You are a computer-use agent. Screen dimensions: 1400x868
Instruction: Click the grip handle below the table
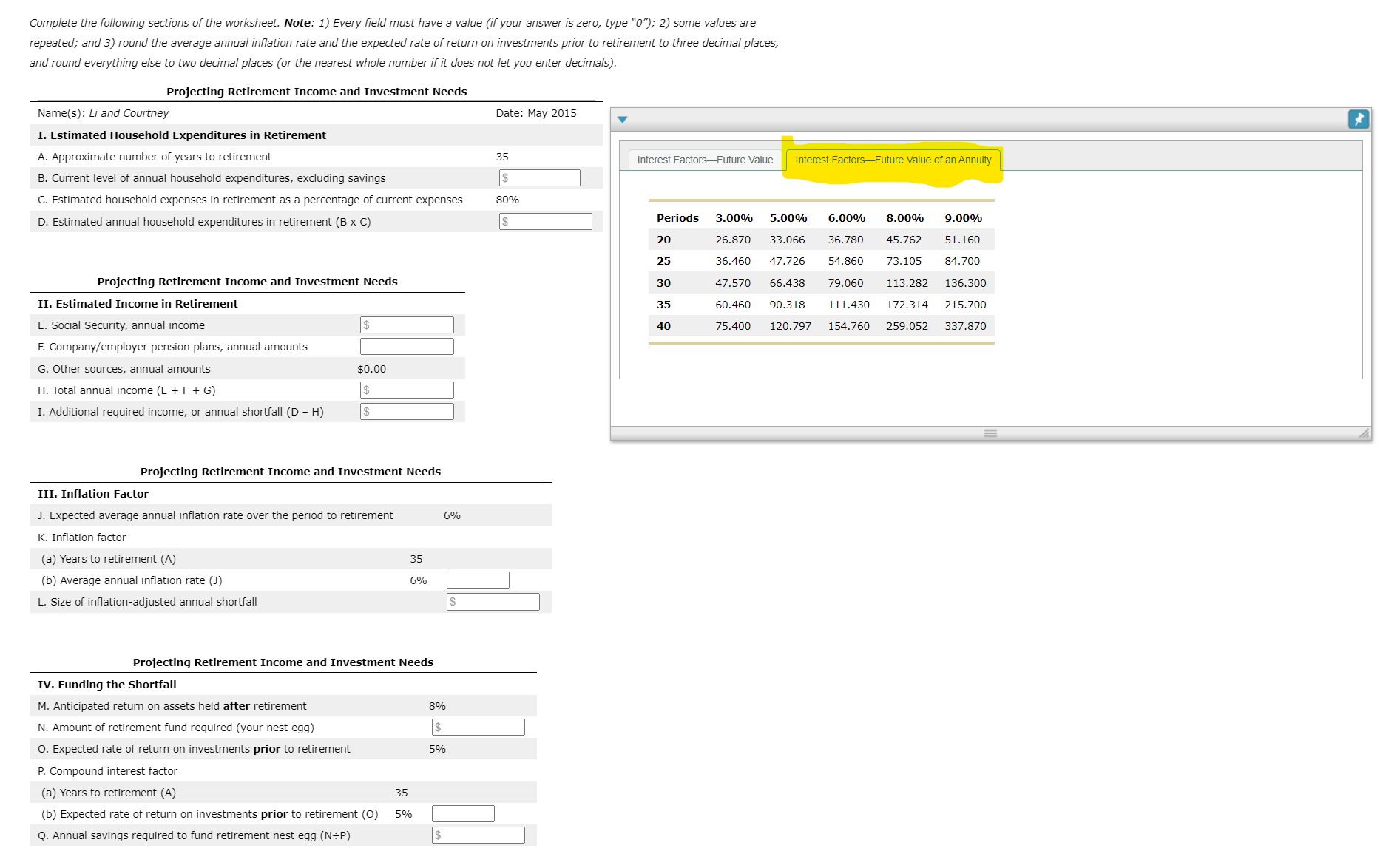[x=991, y=434]
